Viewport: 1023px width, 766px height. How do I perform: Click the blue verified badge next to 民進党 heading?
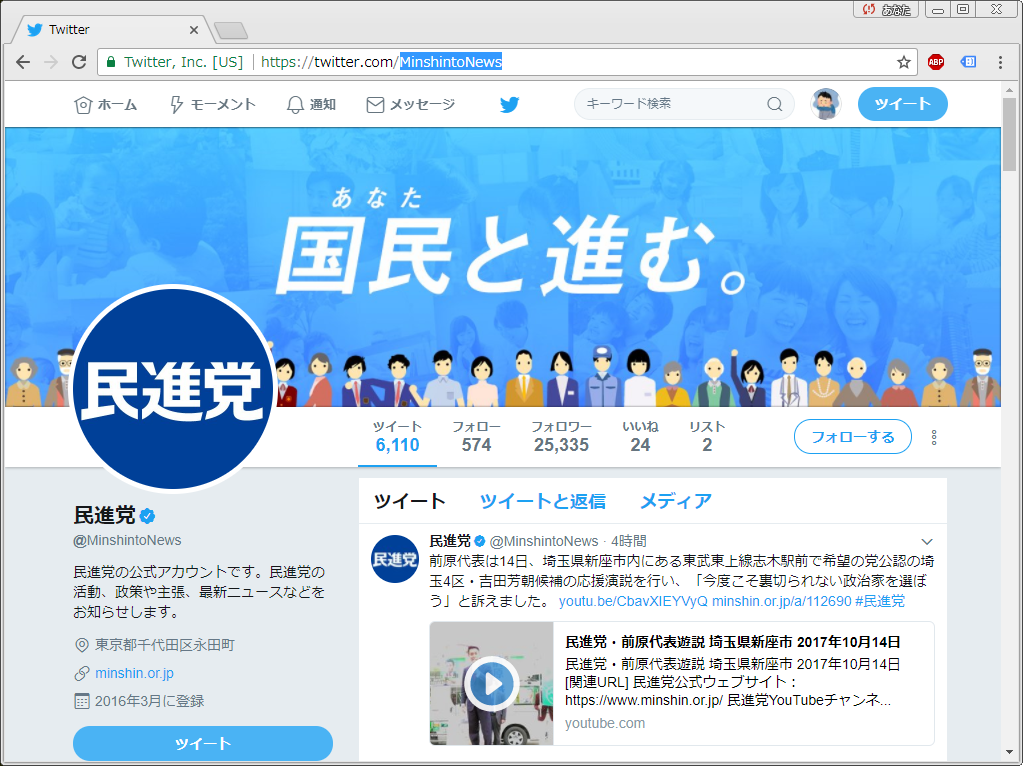pos(147,516)
